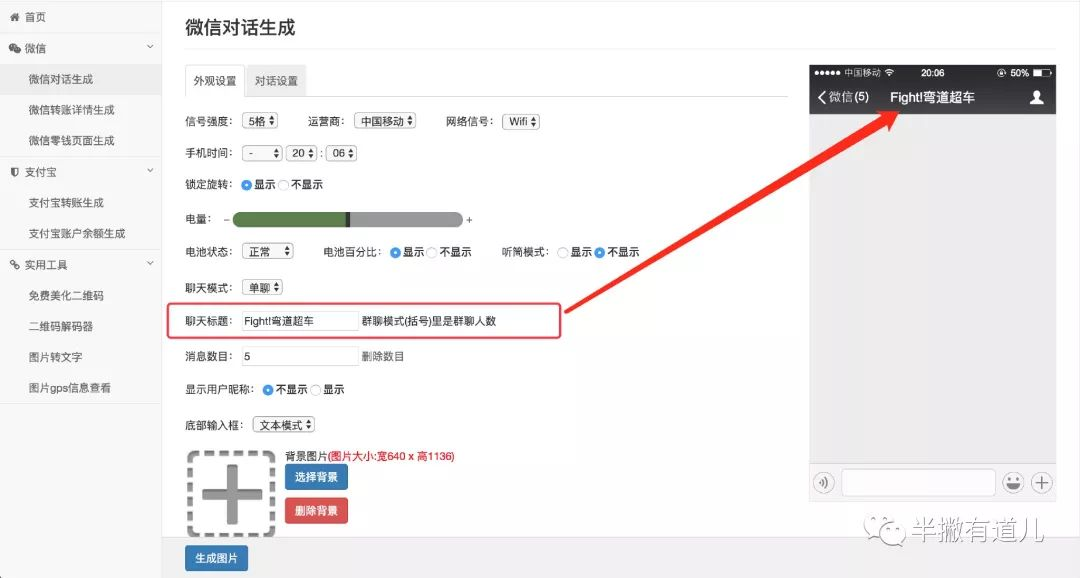Screen dimensions: 1080x578
Task: Open 微信转账详情生成 in the sidebar
Action: pyautogui.click(x=71, y=110)
